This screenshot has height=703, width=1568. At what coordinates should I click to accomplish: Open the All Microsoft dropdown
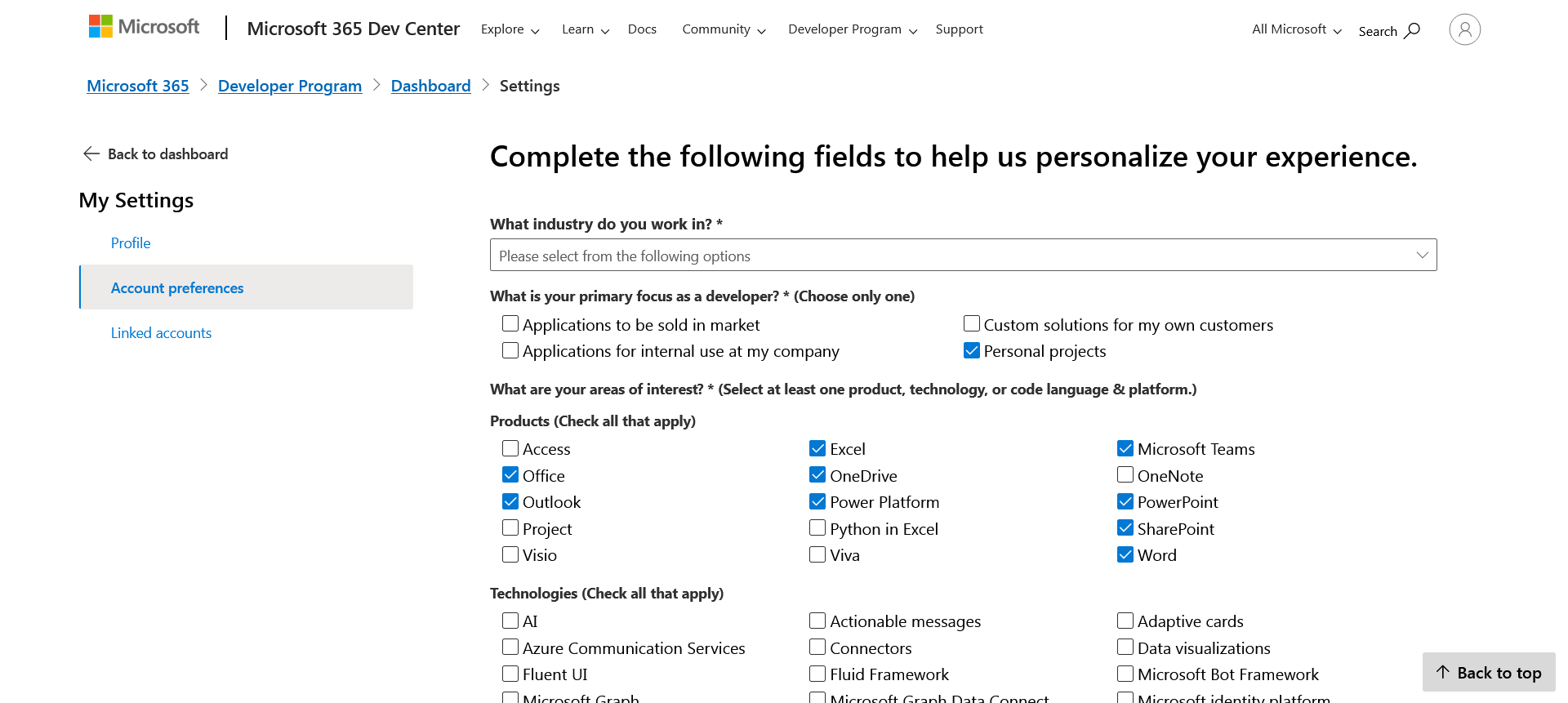pos(1296,29)
